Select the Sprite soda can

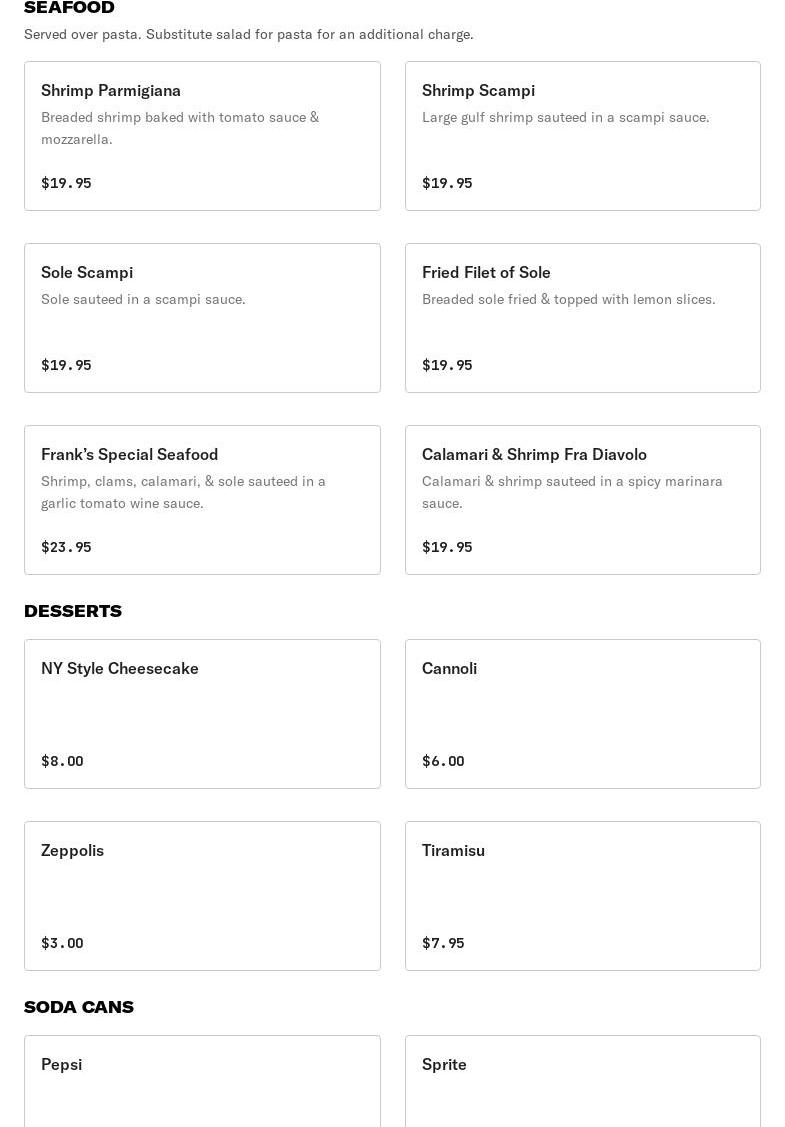(x=582, y=1082)
